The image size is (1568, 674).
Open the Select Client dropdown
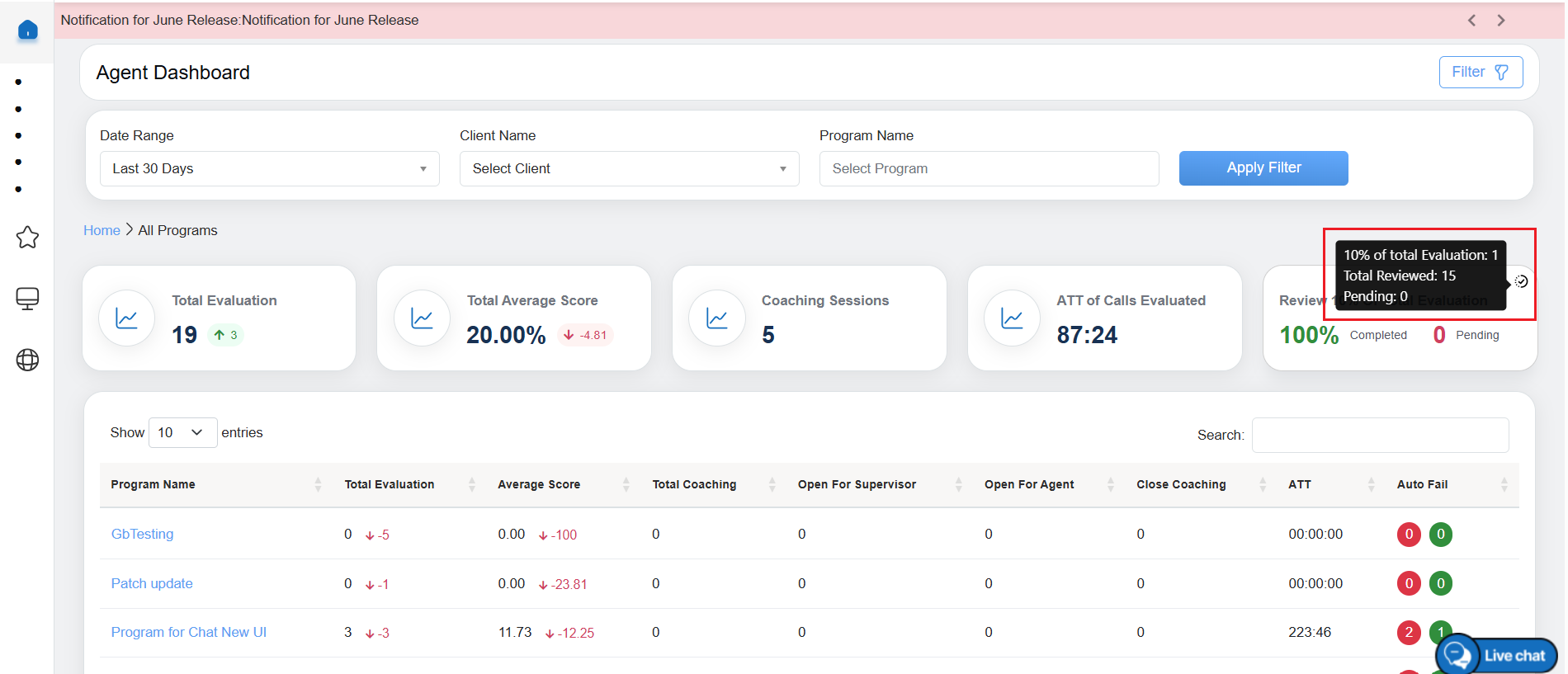(x=629, y=168)
